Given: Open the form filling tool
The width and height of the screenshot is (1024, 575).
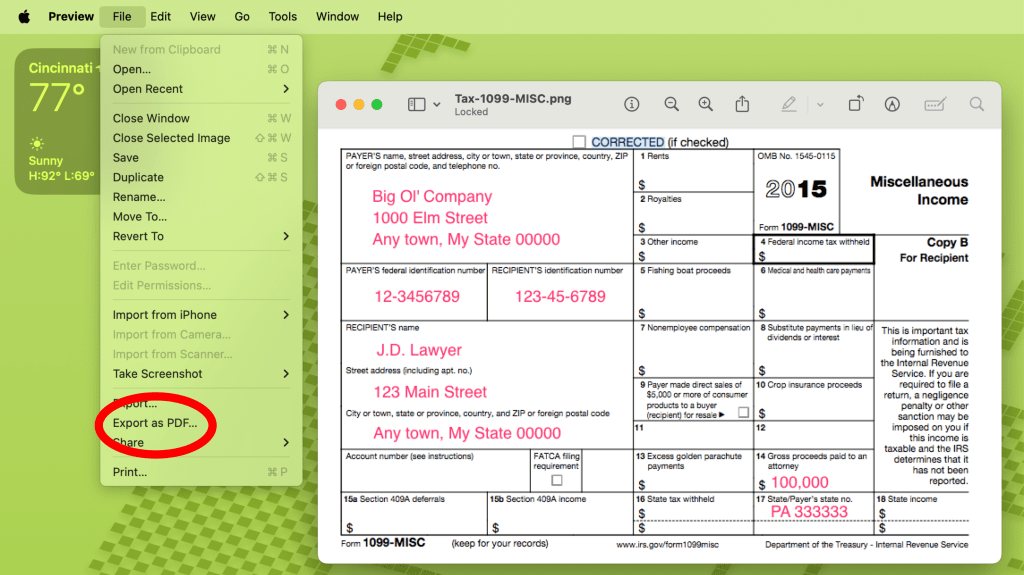Looking at the screenshot, I should 935,104.
